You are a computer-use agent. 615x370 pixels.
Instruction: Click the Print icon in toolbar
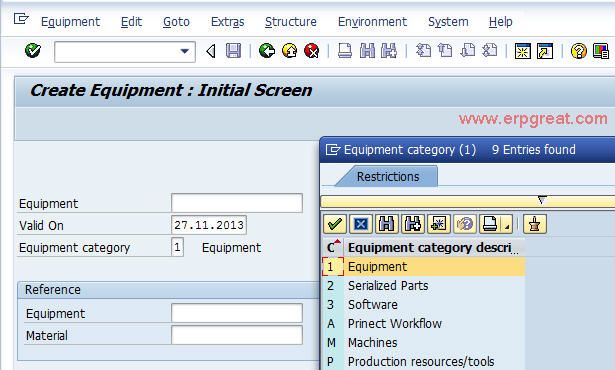tap(345, 51)
